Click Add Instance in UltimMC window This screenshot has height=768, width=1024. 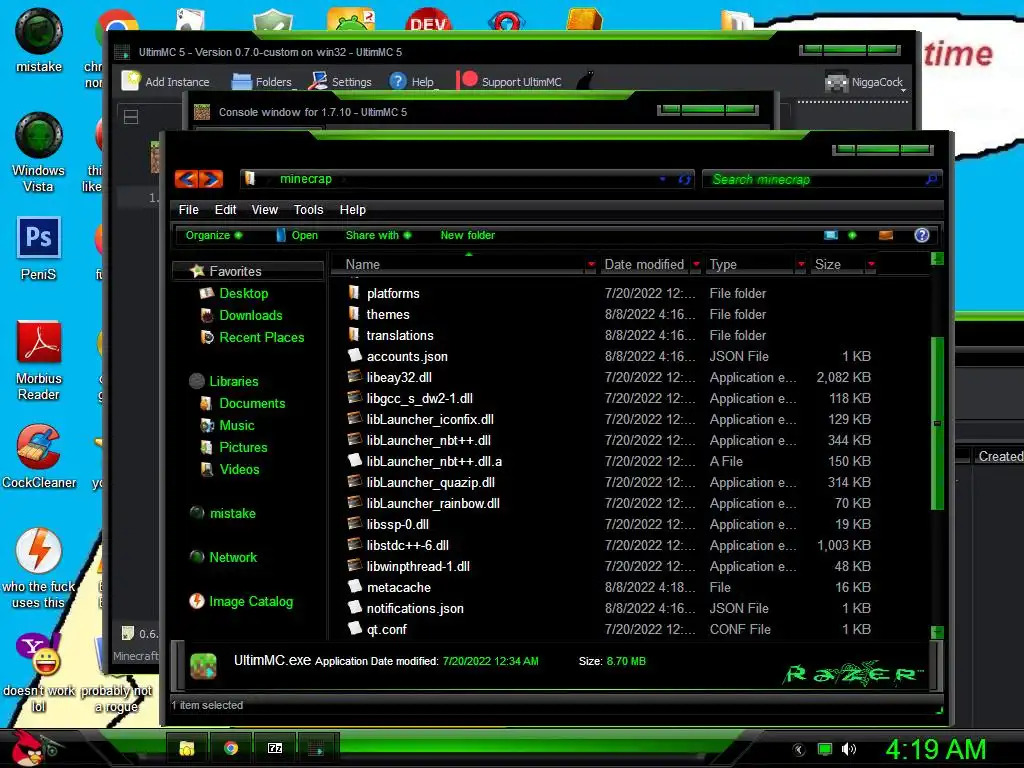166,82
